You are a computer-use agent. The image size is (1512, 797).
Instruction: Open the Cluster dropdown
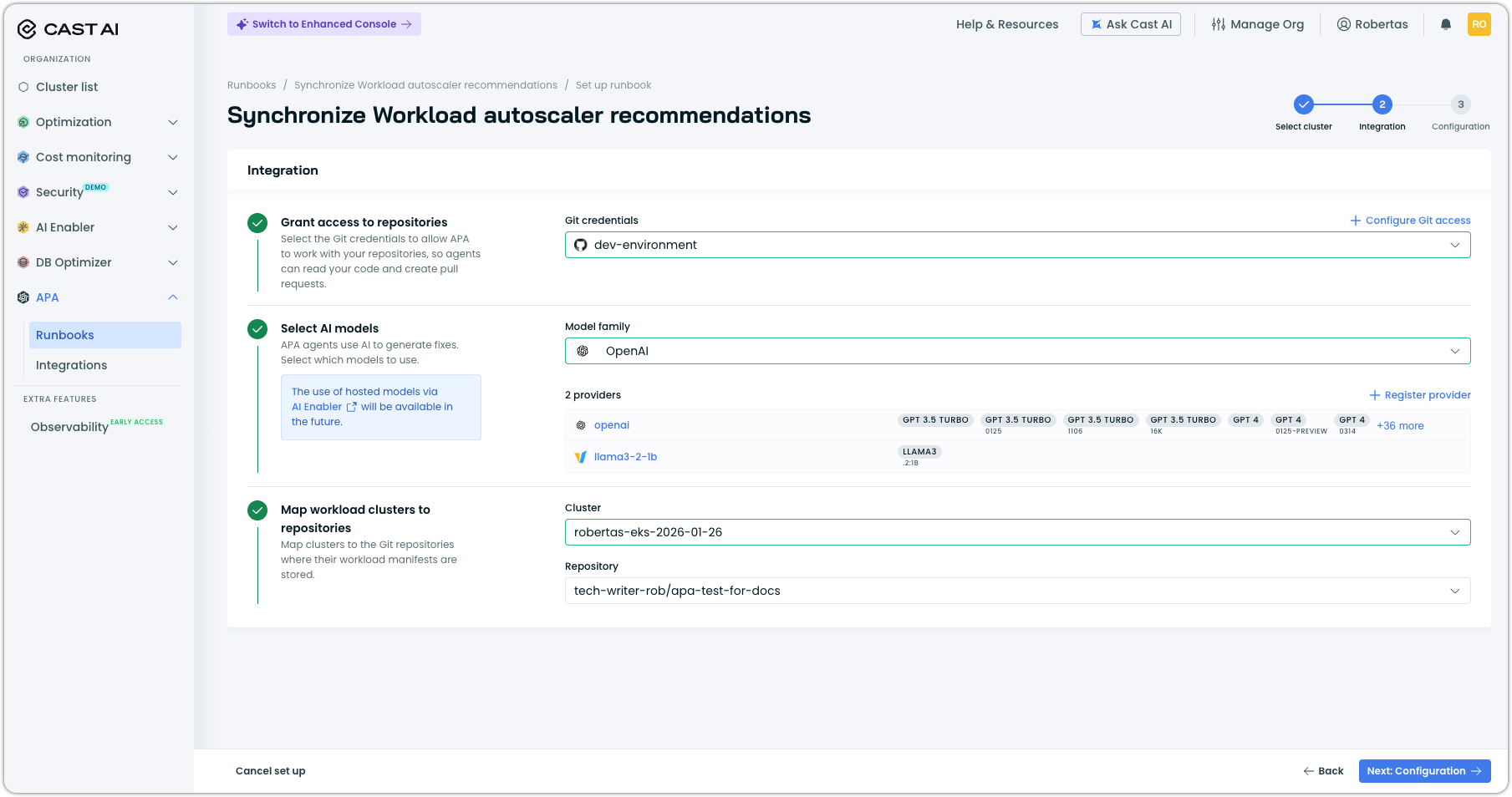[x=1018, y=532]
